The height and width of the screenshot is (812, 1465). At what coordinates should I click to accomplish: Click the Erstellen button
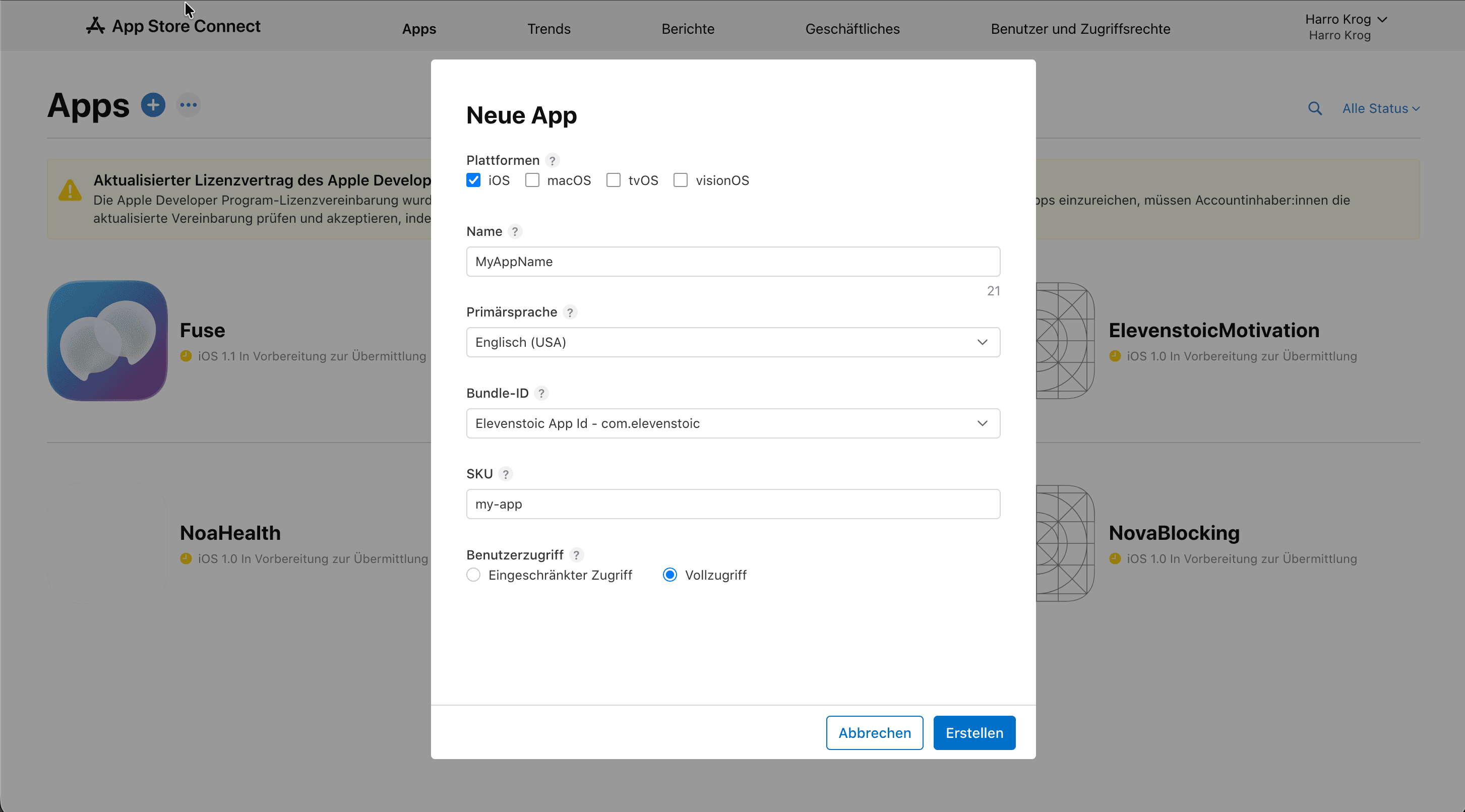coord(974,733)
